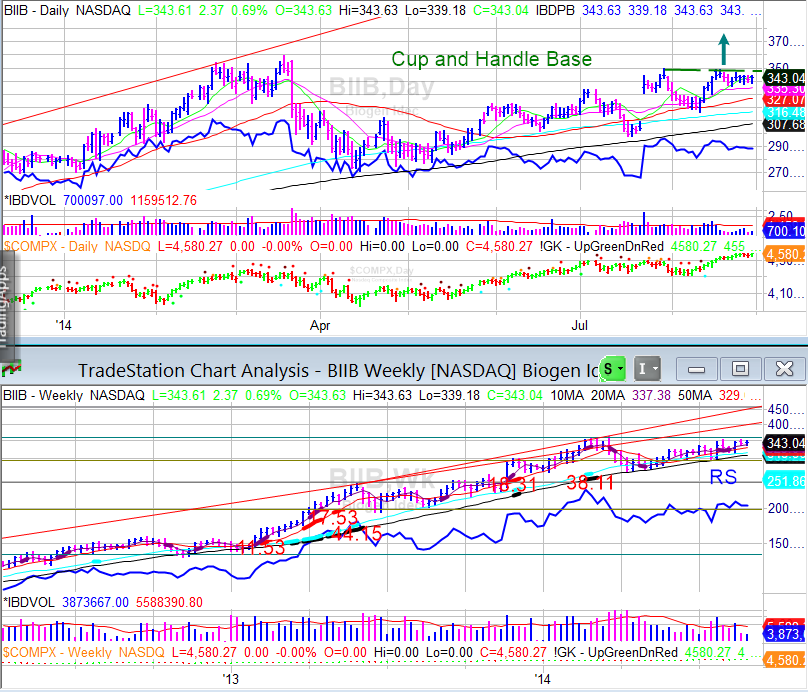Click the daily 343.04 last-price axis tag
808x692 pixels.
click(x=784, y=78)
